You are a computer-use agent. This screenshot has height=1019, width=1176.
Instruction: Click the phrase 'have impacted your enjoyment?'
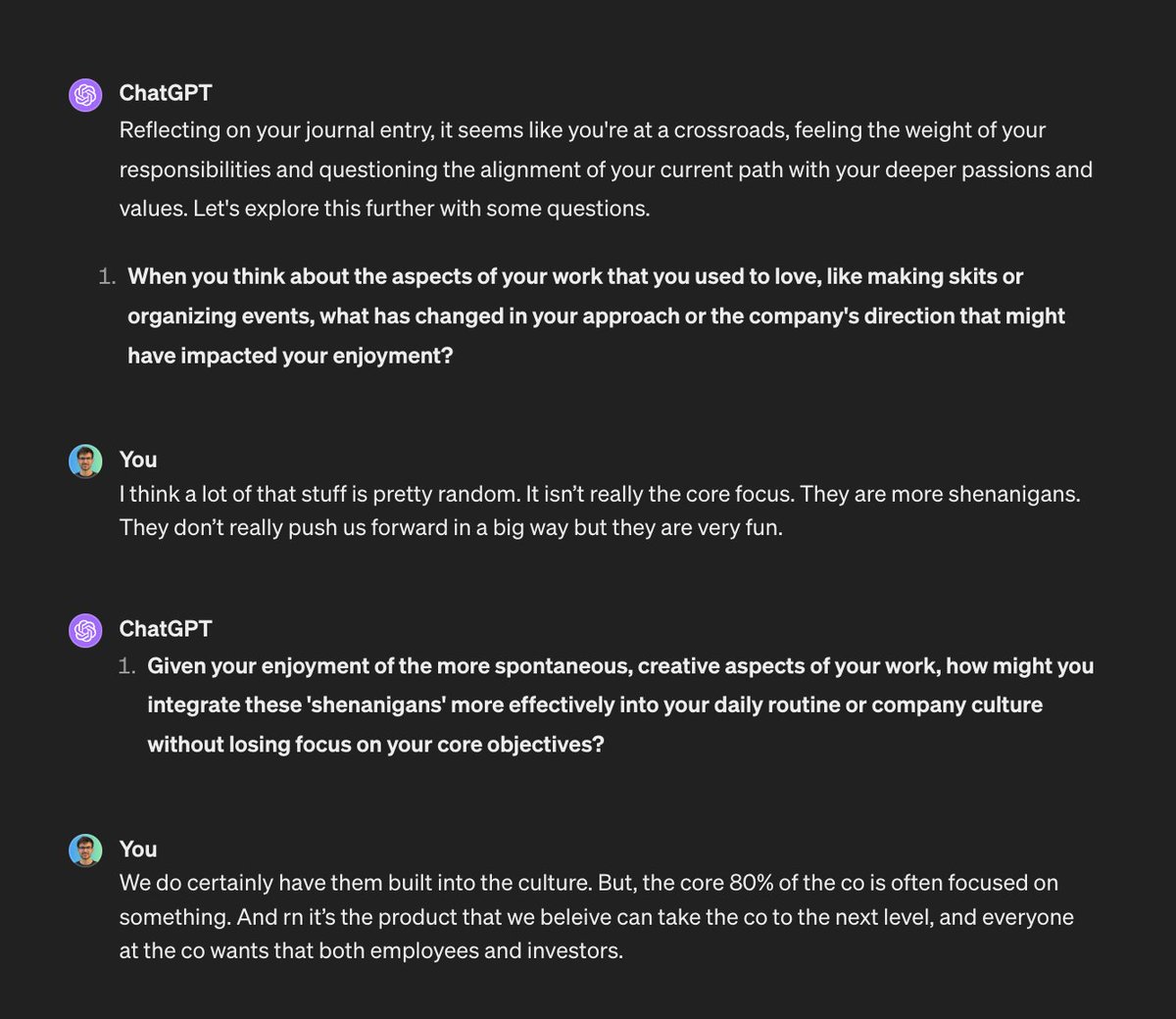[290, 356]
